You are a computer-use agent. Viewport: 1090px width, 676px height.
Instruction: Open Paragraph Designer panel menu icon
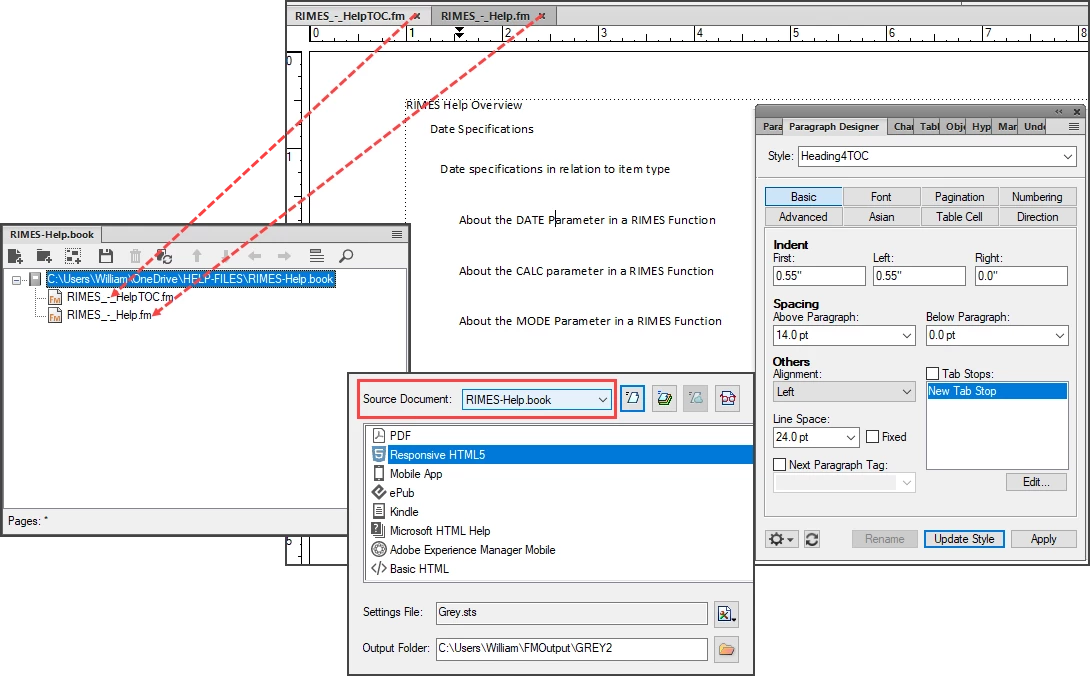pos(1074,127)
